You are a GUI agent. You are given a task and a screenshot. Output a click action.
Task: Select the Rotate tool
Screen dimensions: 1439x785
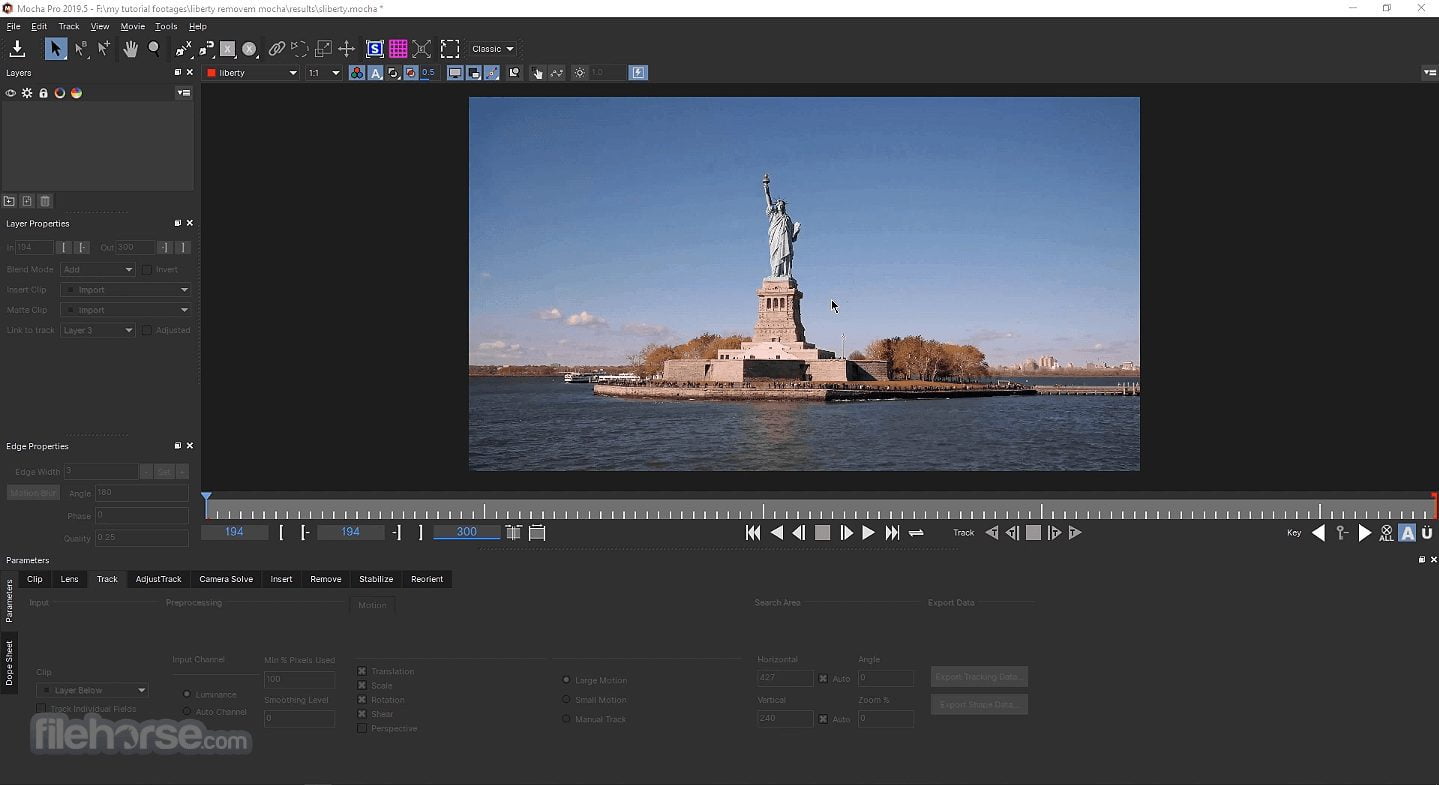(x=300, y=49)
